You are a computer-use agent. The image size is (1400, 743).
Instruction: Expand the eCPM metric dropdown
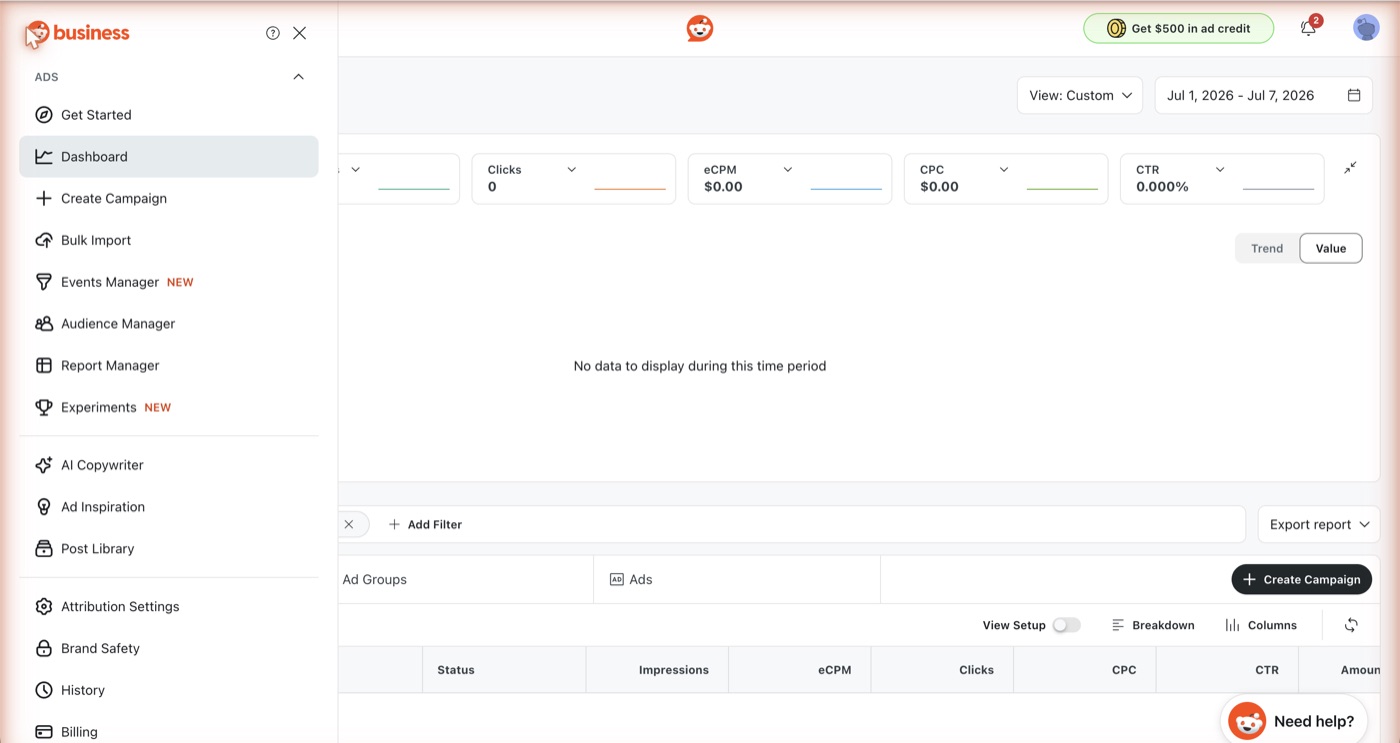[788, 170]
